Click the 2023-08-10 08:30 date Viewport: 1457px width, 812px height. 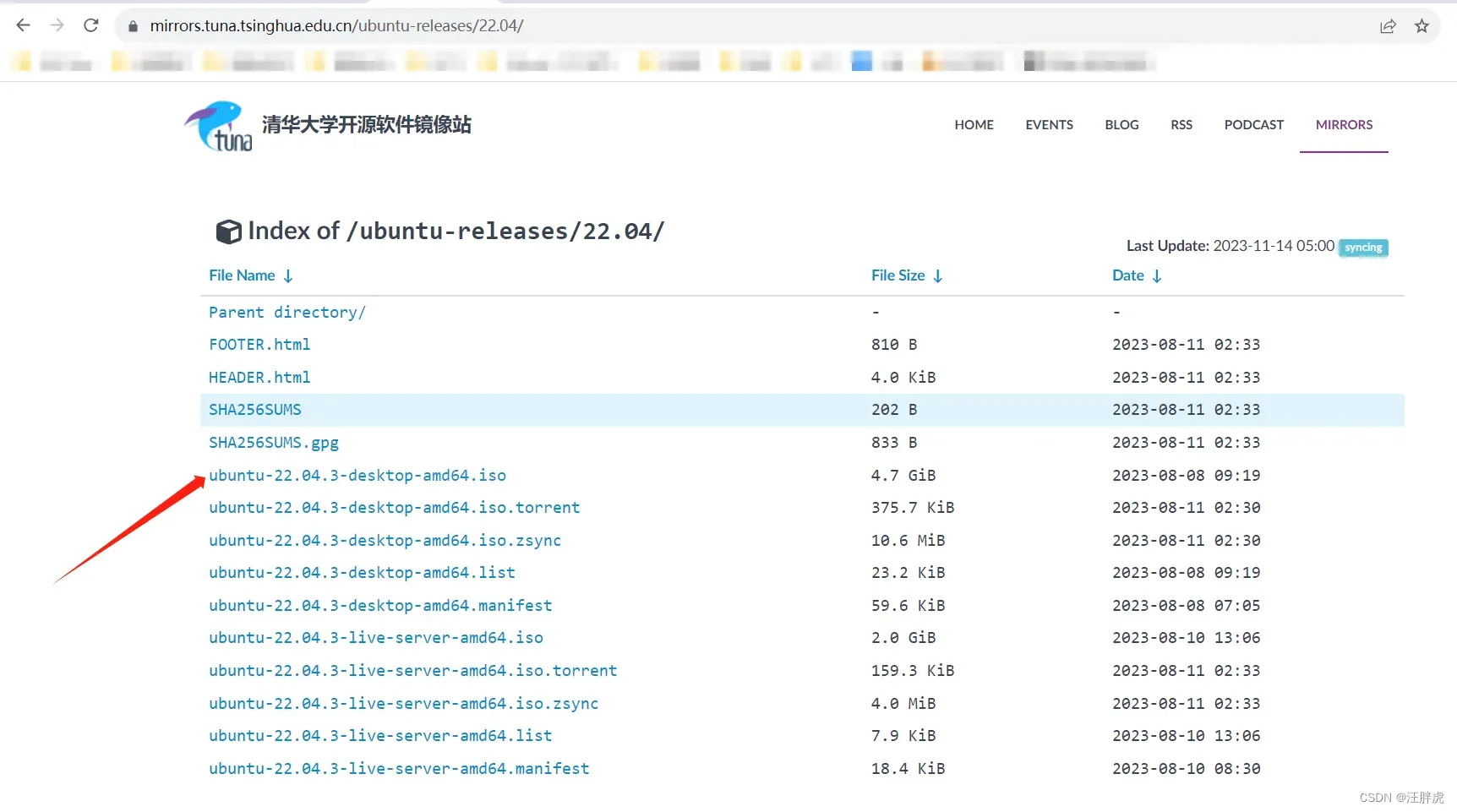[x=1187, y=769]
